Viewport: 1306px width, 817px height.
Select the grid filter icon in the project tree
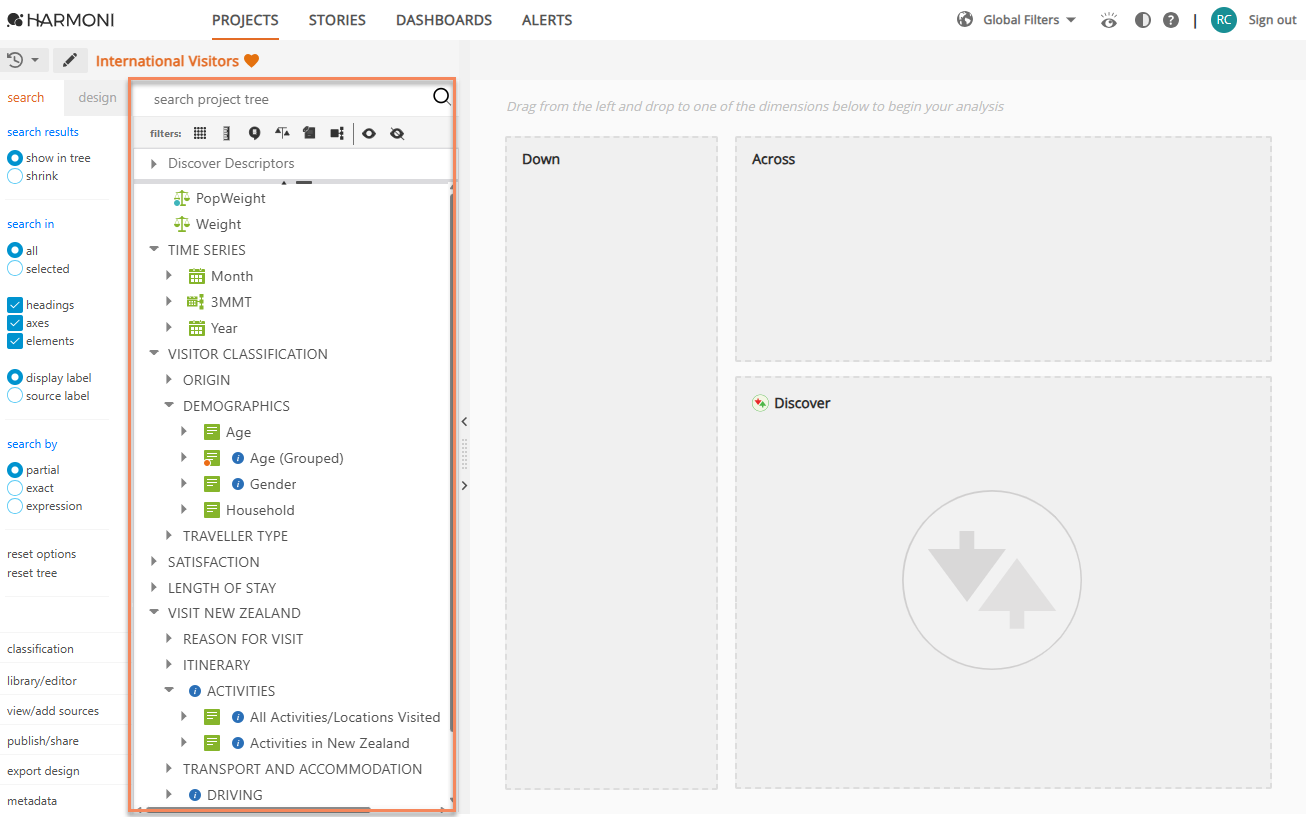click(x=199, y=132)
